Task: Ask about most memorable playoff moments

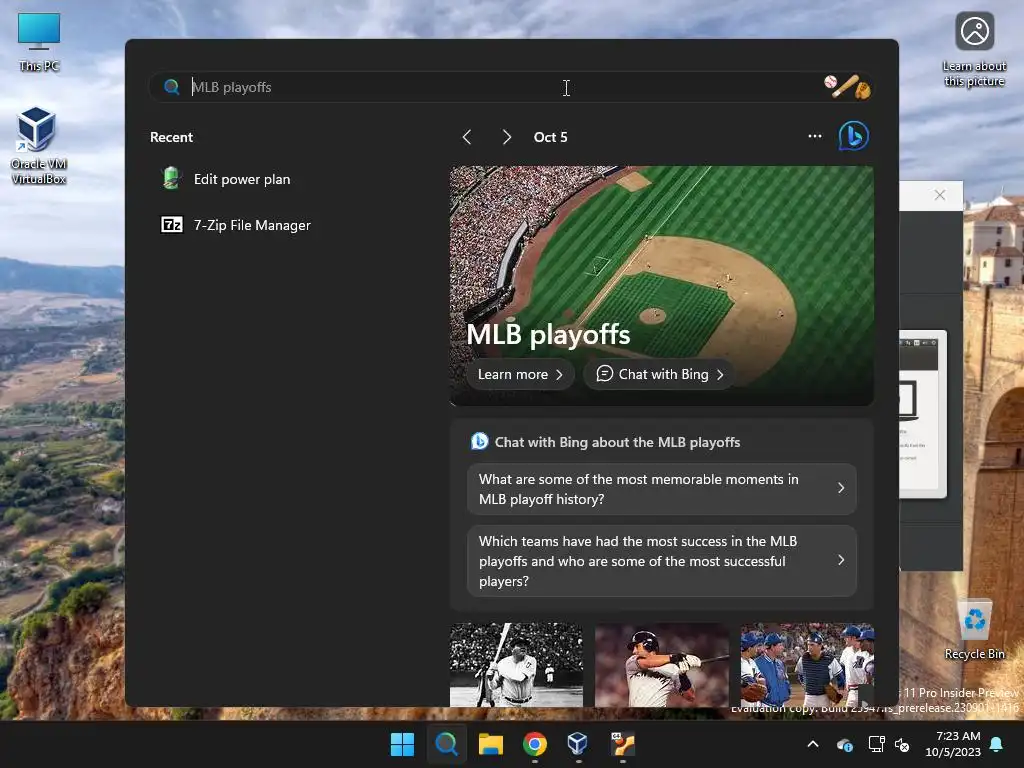Action: point(662,489)
